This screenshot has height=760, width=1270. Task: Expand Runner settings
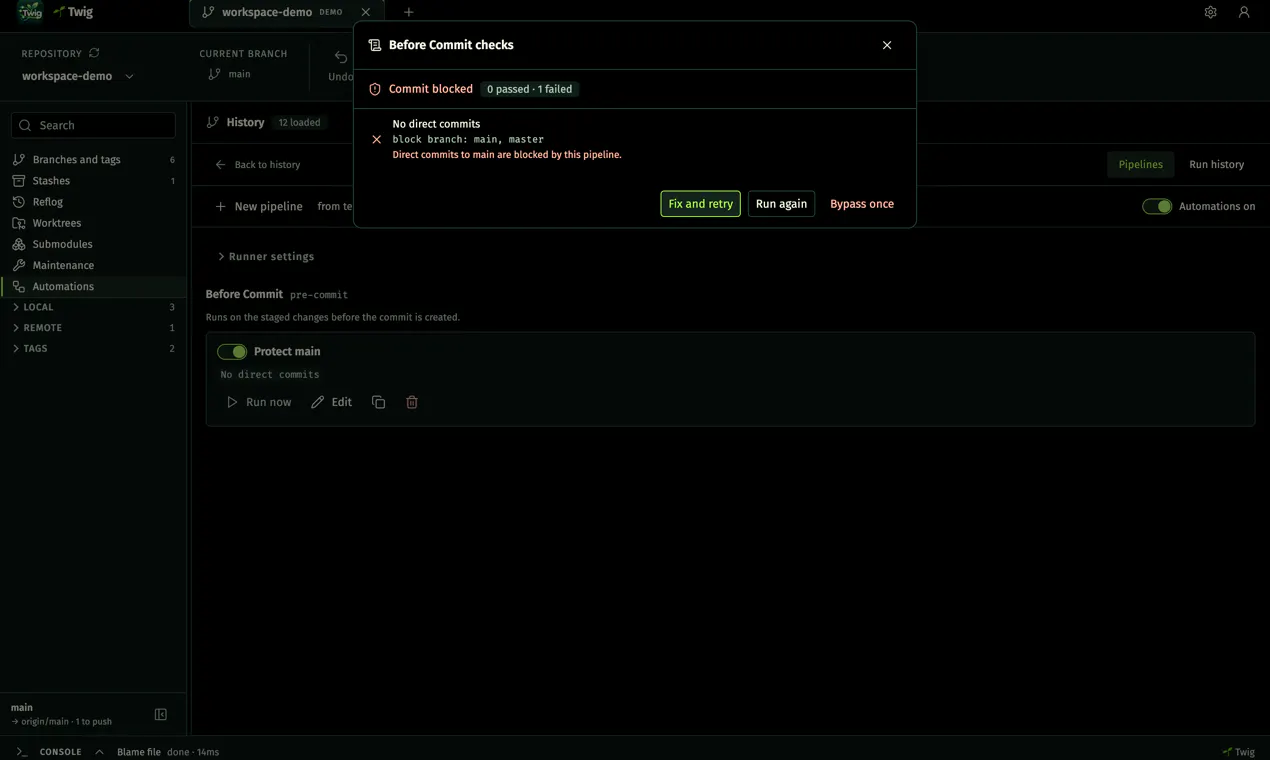click(x=265, y=257)
